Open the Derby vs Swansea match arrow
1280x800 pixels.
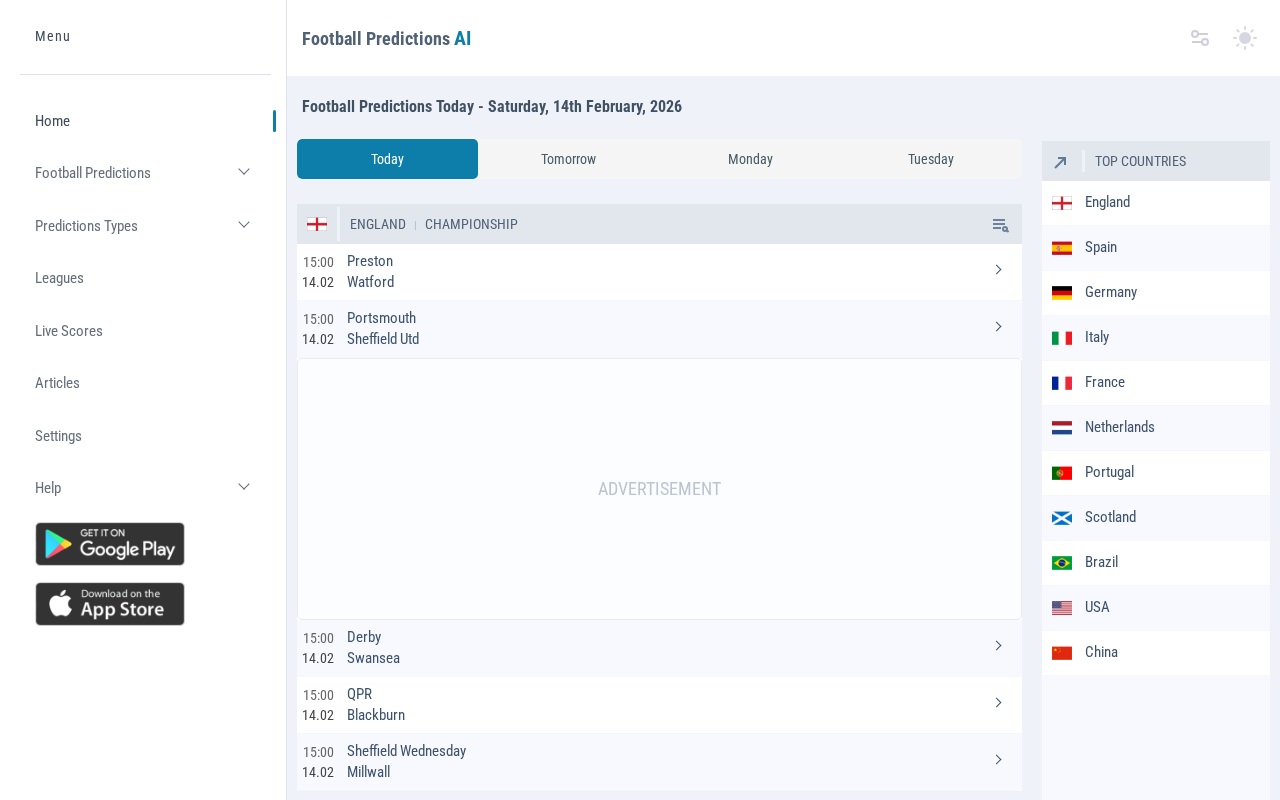[998, 646]
